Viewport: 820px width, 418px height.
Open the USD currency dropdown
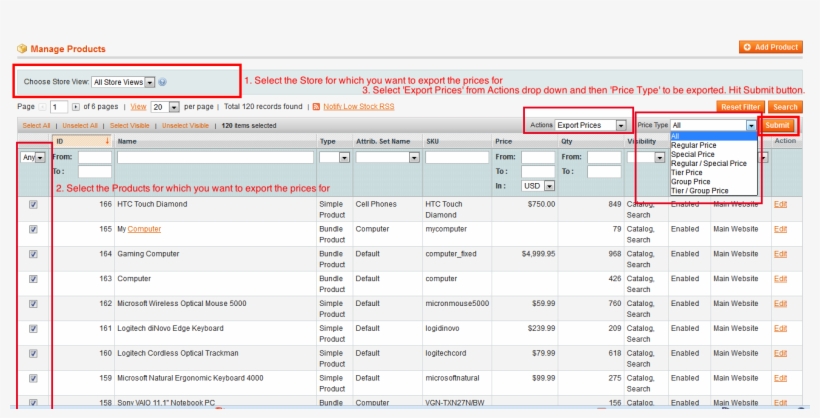[x=538, y=186]
